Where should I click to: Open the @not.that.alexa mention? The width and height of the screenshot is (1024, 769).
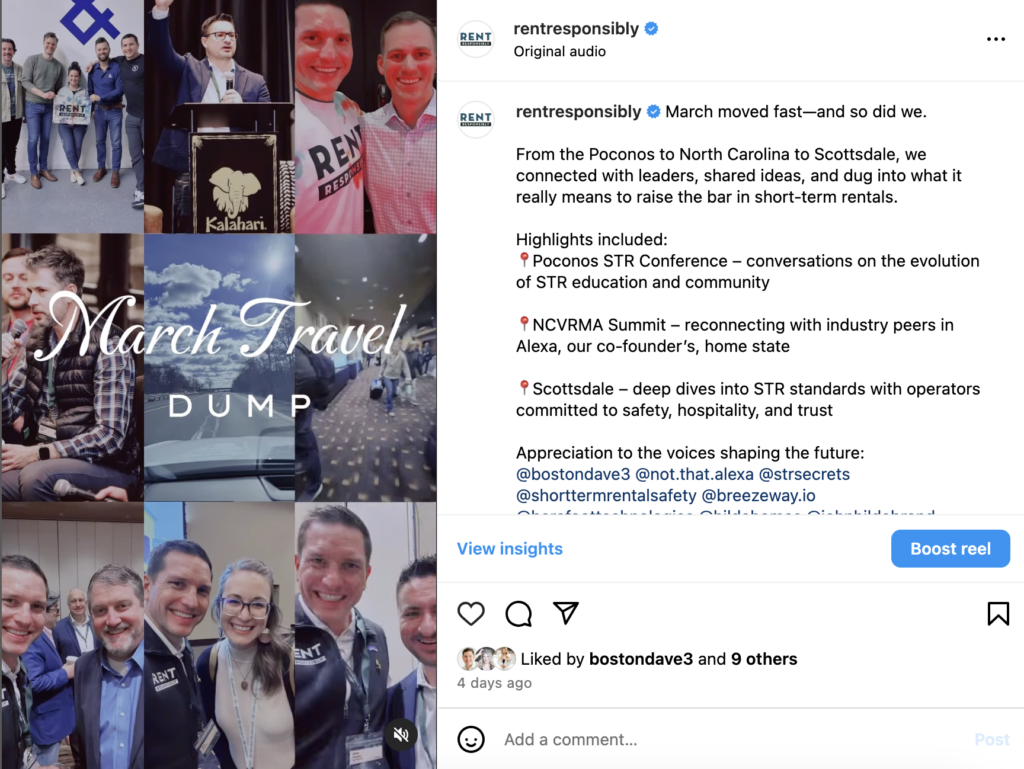694,474
